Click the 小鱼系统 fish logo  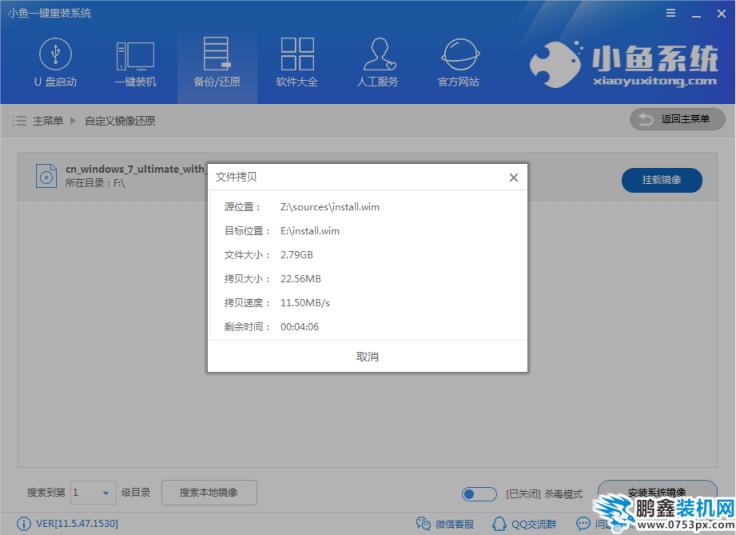pyautogui.click(x=555, y=64)
